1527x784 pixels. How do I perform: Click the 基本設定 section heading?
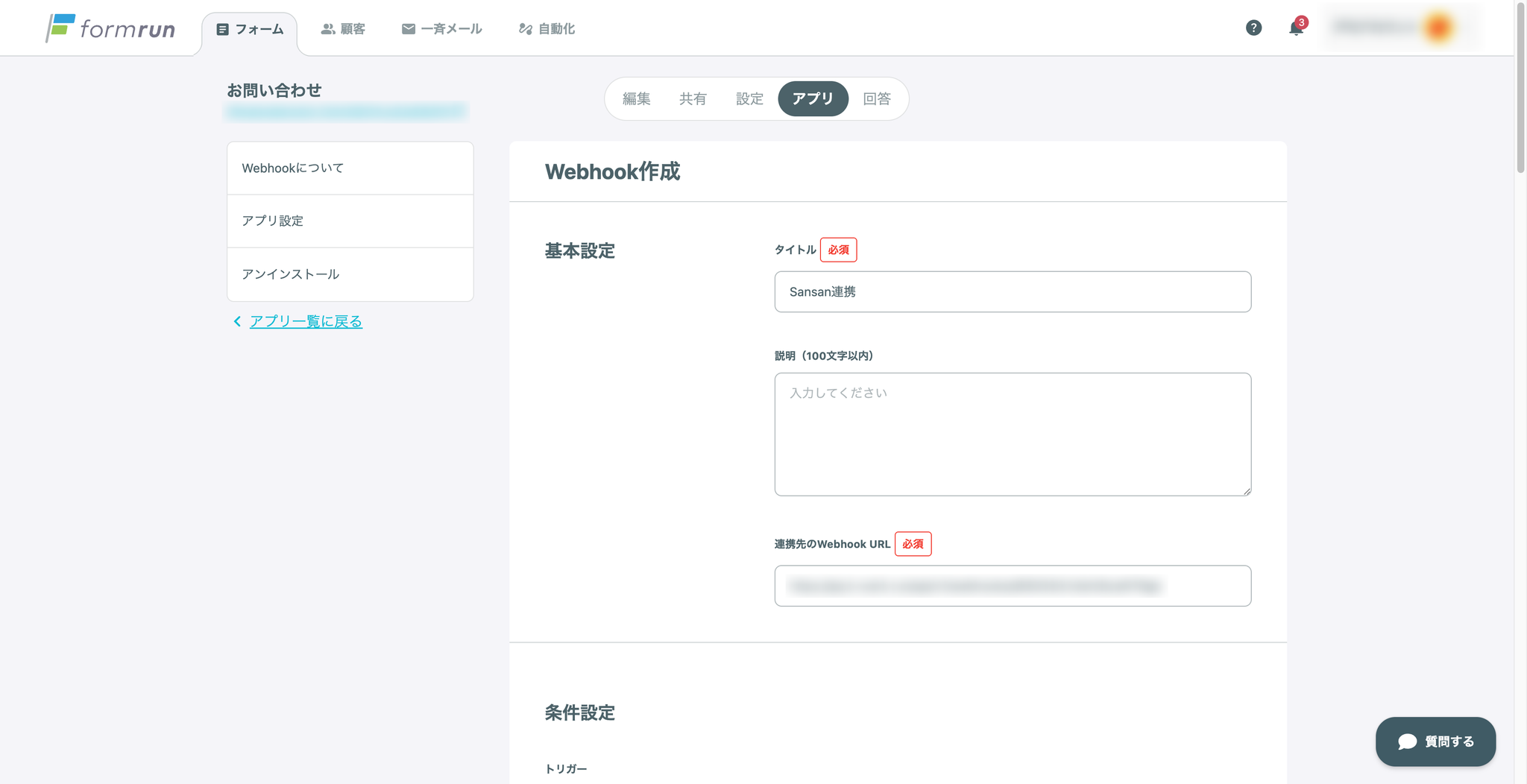click(579, 250)
